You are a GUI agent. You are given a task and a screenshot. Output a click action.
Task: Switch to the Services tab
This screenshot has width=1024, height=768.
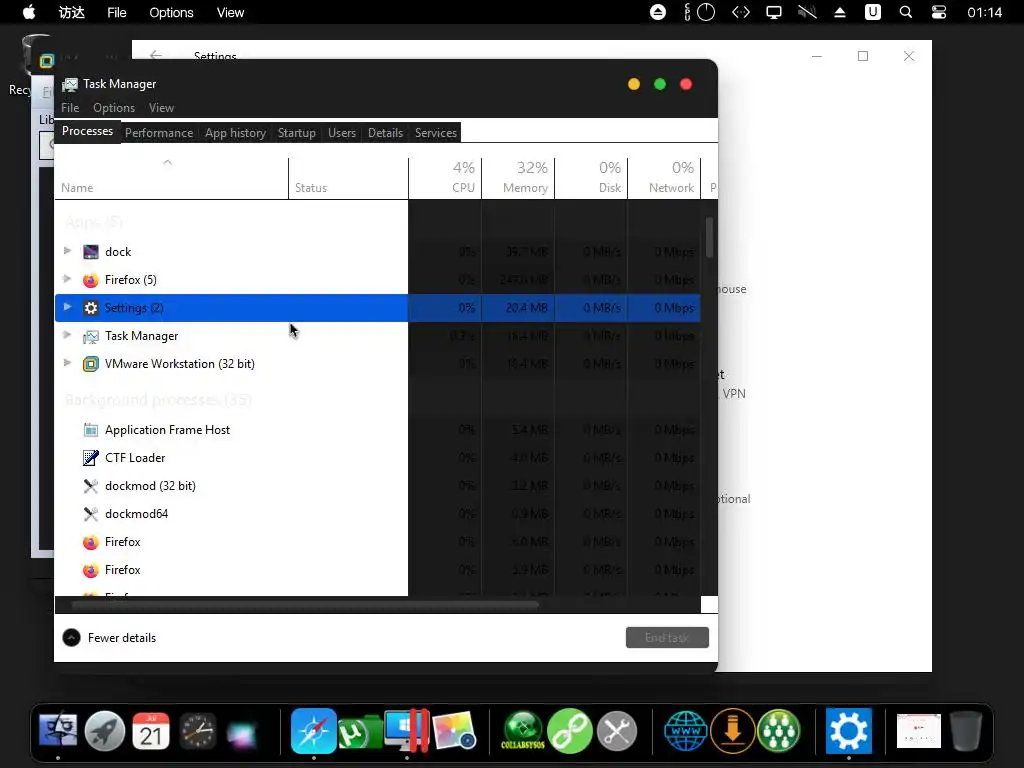click(436, 133)
